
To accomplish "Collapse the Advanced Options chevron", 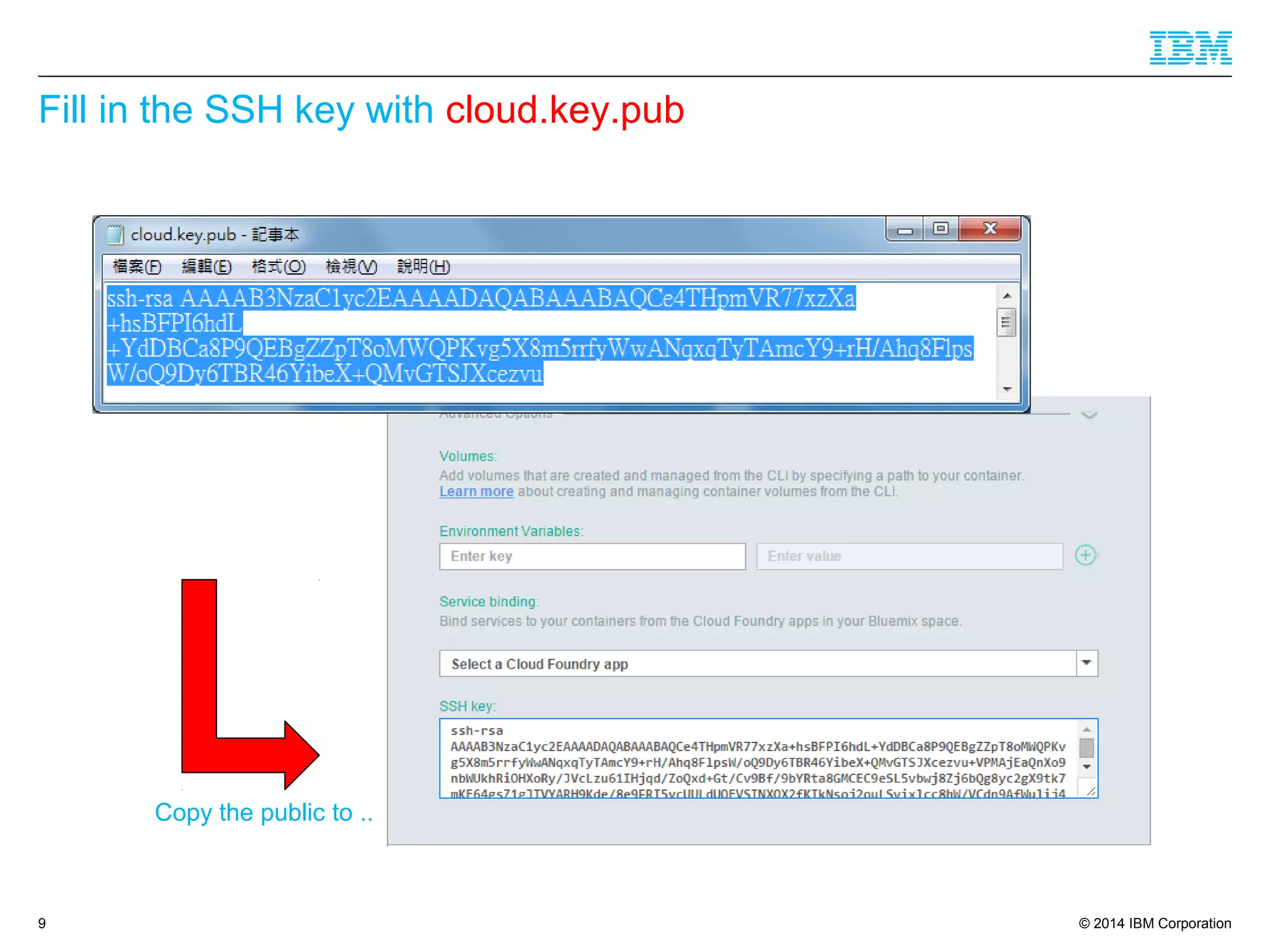I will click(1089, 415).
